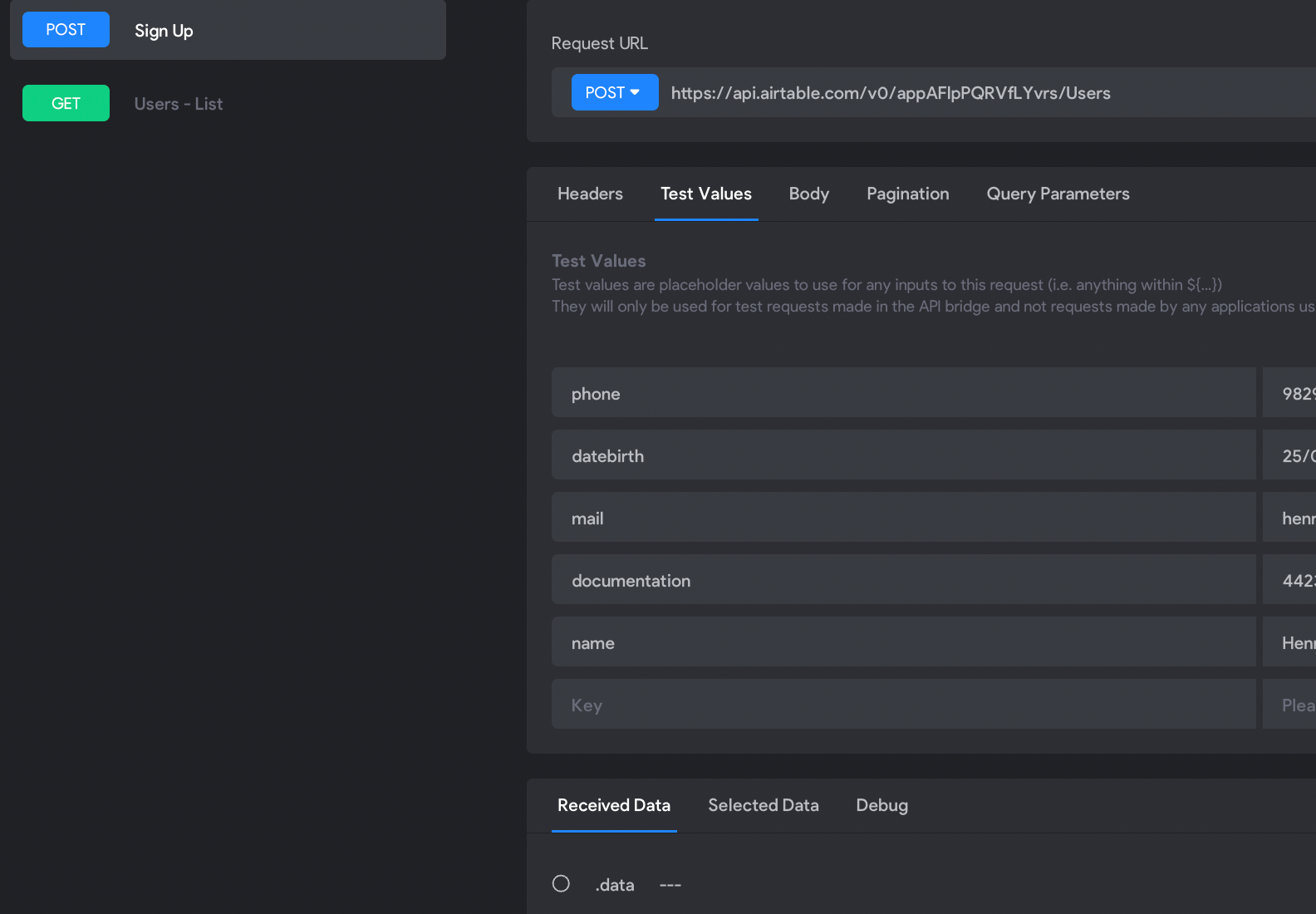1316x914 pixels.
Task: Open the Query Parameters tab
Action: click(1058, 194)
